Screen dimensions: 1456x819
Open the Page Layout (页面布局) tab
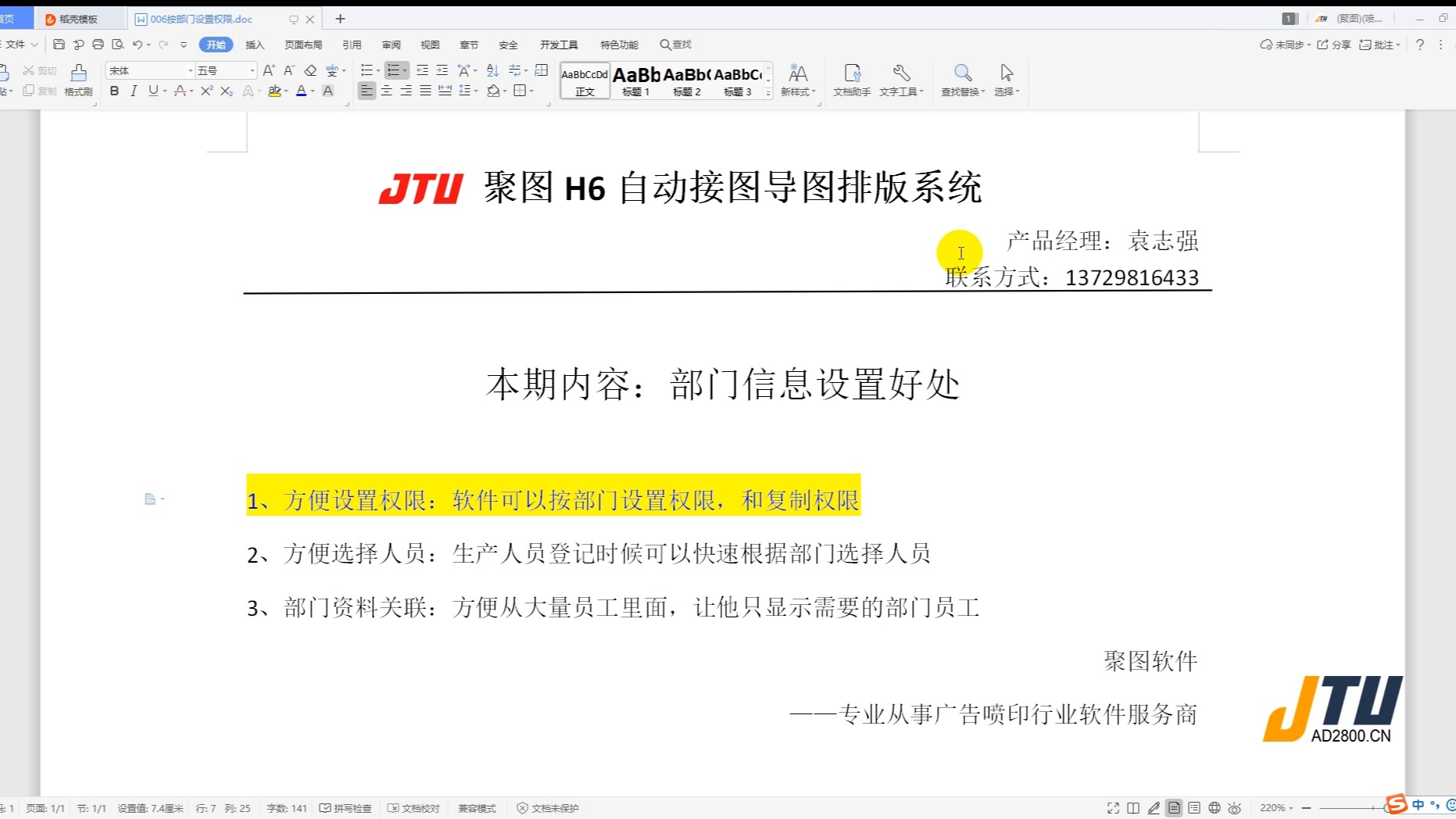303,45
